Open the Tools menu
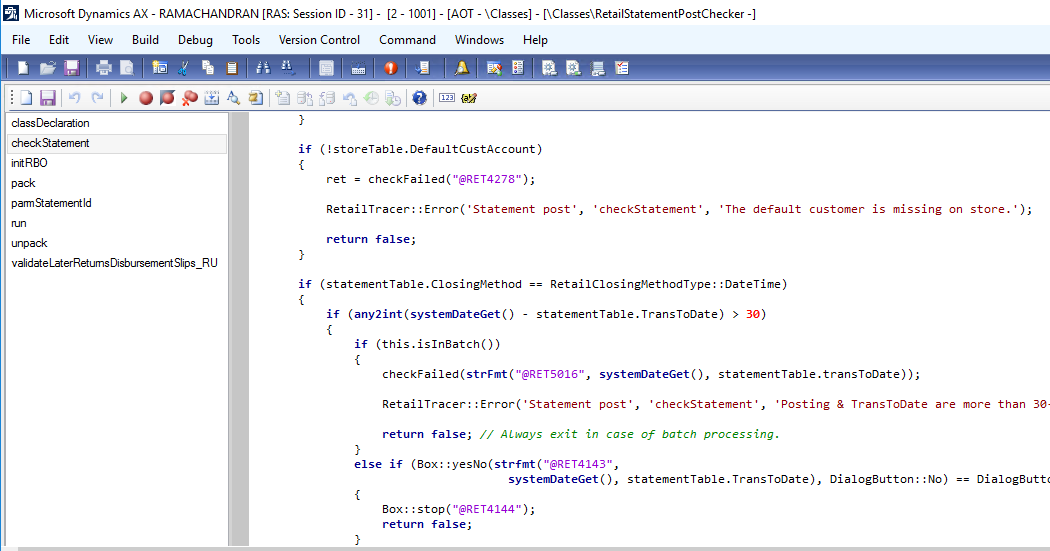Image resolution: width=1050 pixels, height=551 pixels. (x=246, y=40)
